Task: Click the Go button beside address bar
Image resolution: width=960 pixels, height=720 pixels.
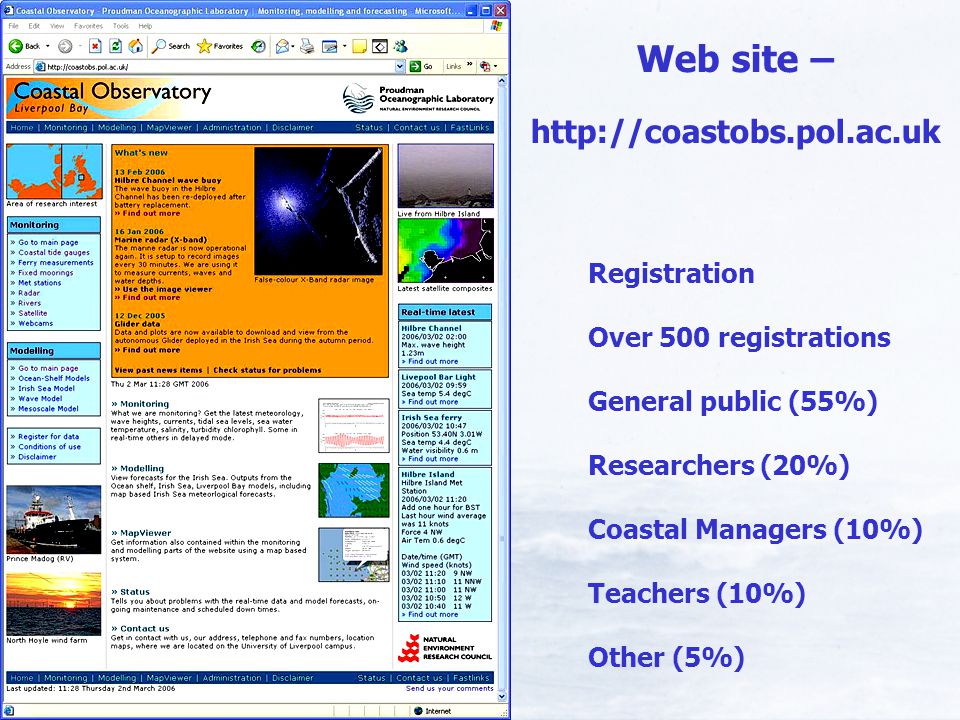Action: coord(421,66)
